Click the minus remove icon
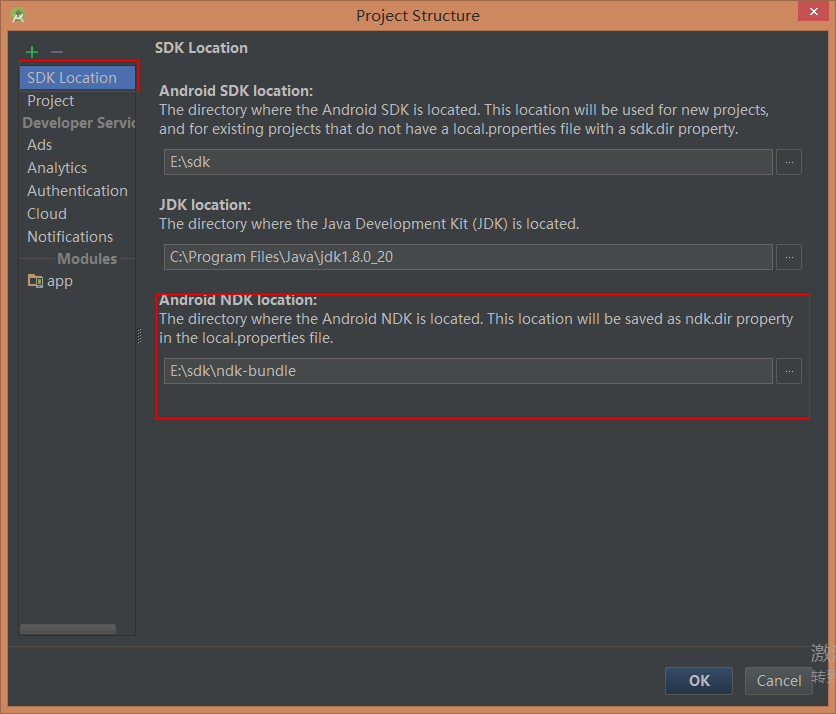The width and height of the screenshot is (836, 714). 57,52
